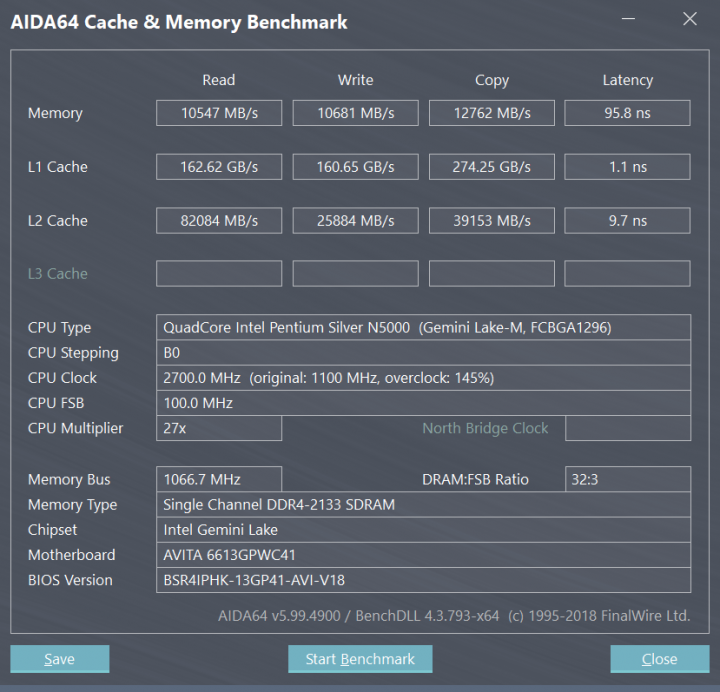Click the empty L3 Cache Read field

[x=219, y=274]
